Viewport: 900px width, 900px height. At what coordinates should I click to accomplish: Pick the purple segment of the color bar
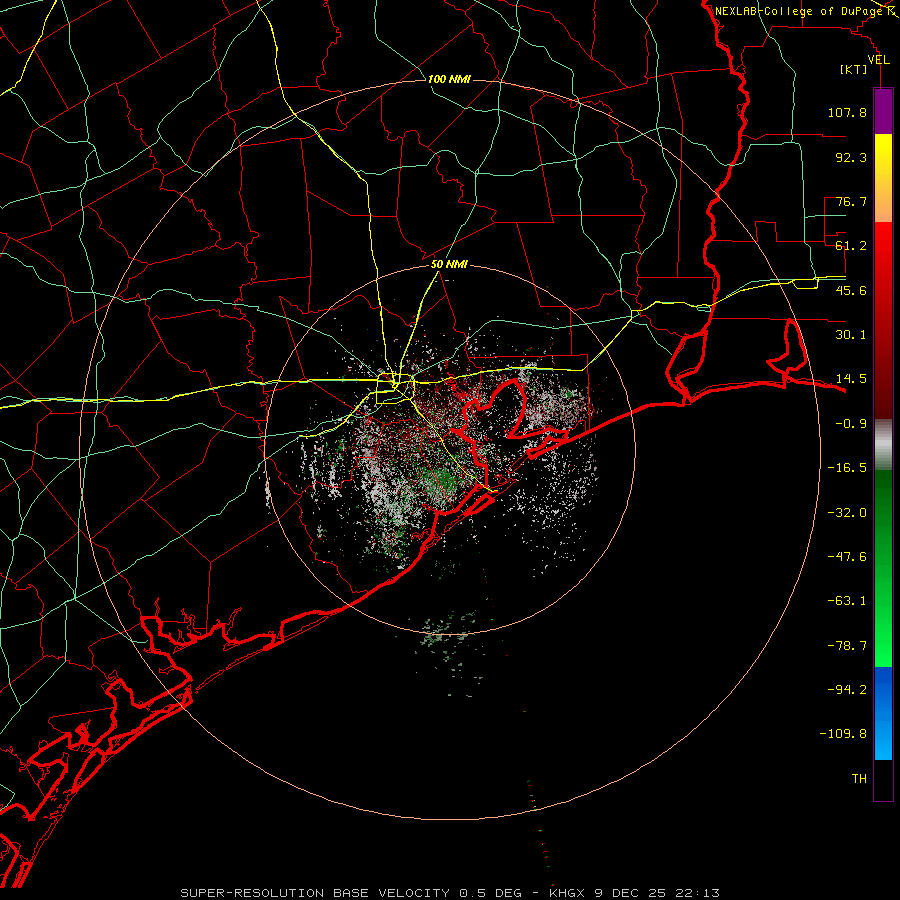883,111
